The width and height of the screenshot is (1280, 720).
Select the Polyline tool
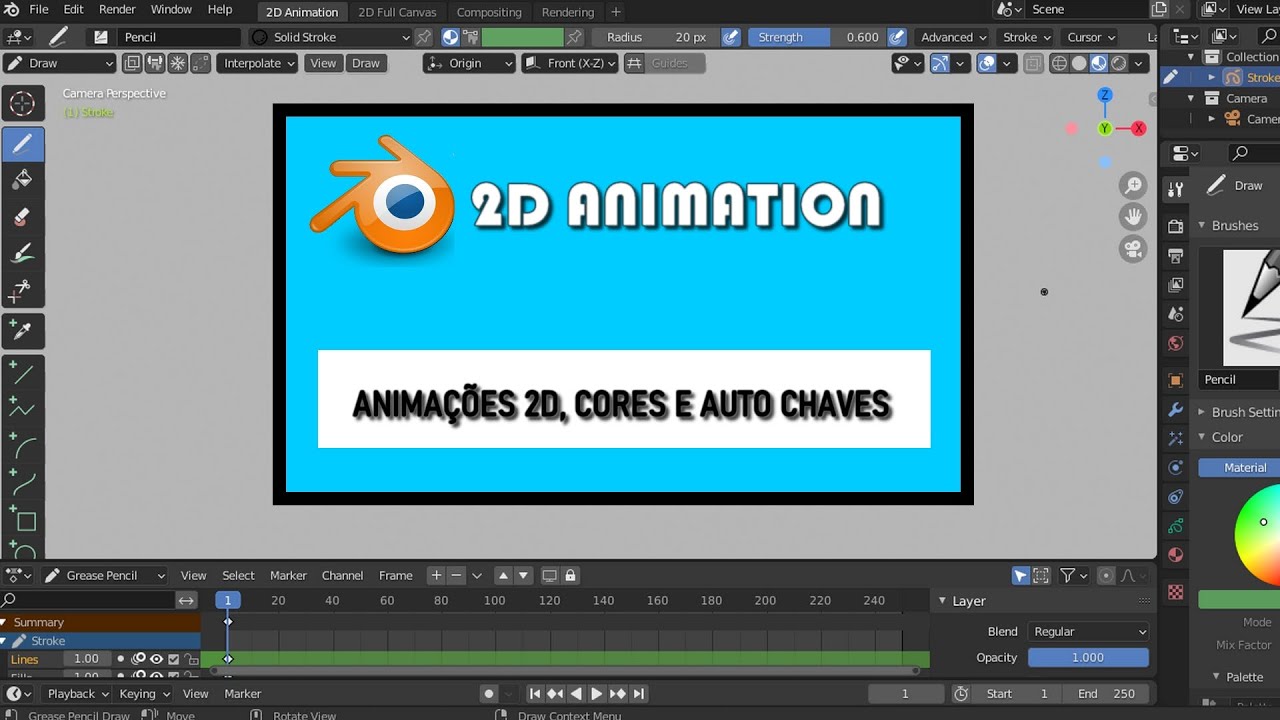pos(22,408)
